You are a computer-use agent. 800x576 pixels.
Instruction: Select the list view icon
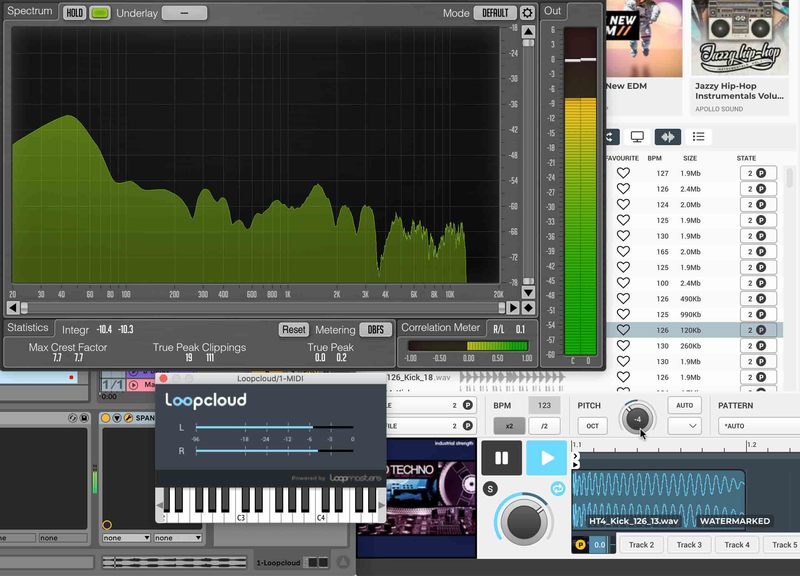699,137
